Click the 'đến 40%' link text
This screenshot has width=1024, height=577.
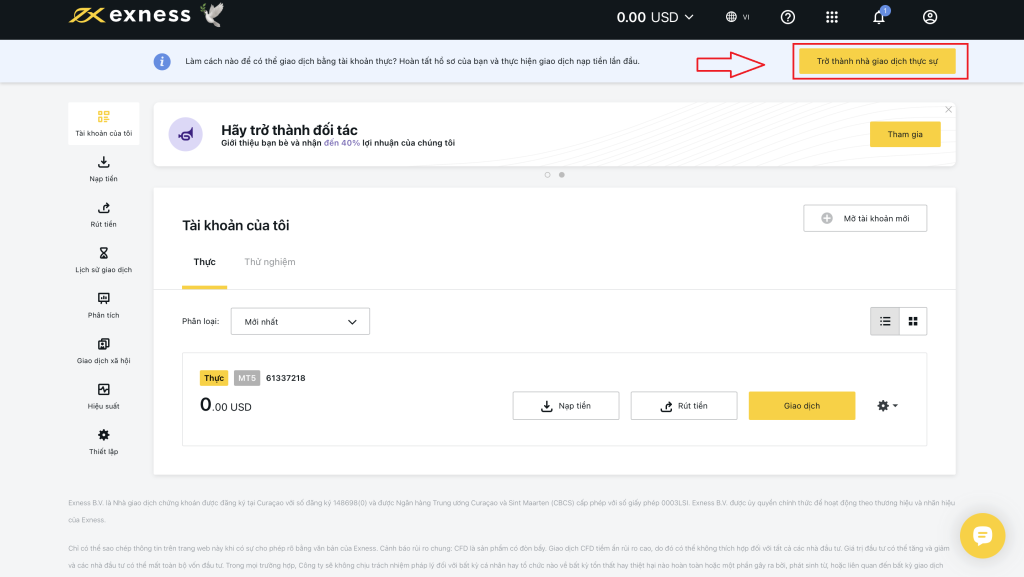click(342, 143)
